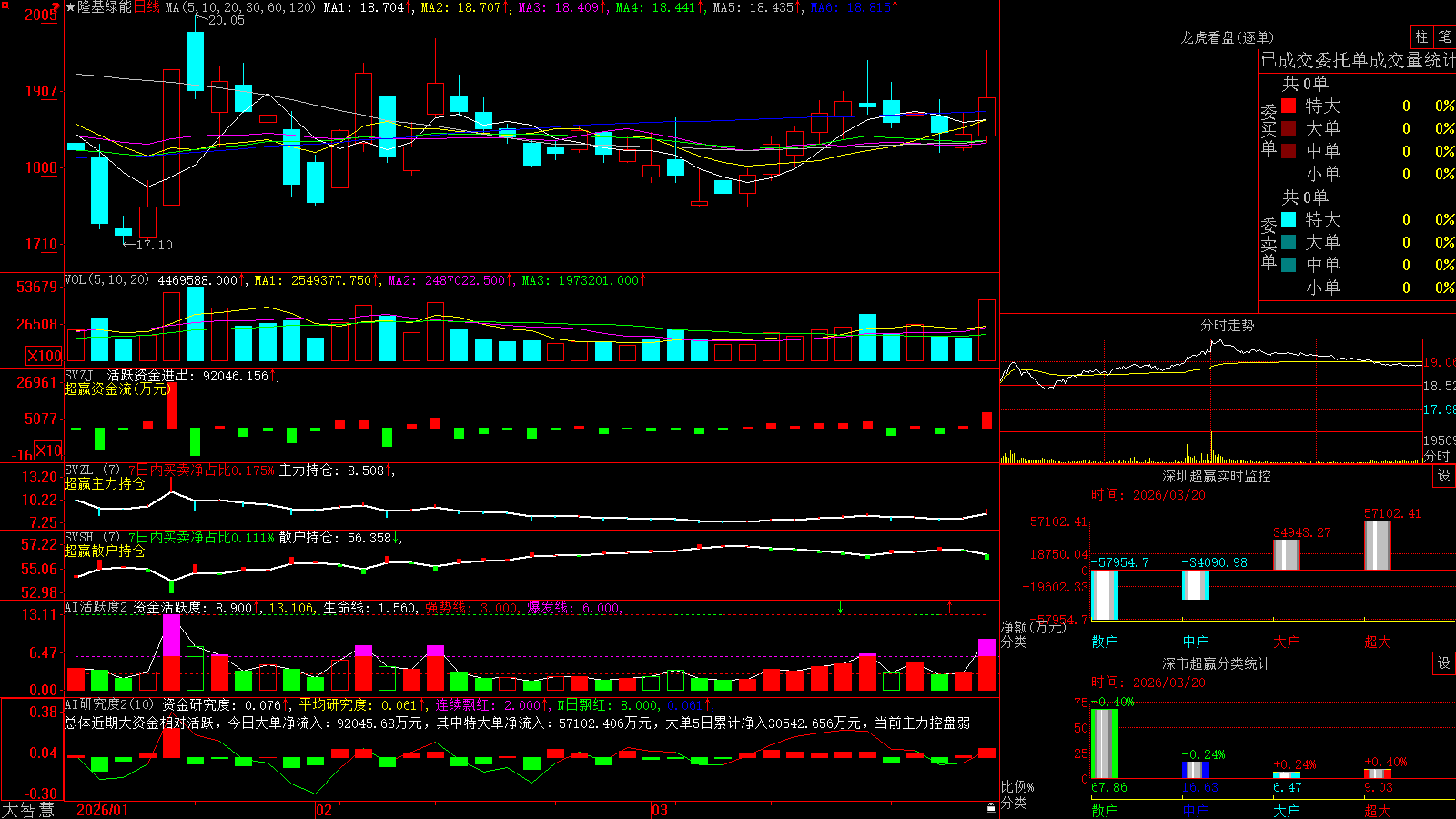
Task: Click the 超赢主力持仓 label
Action: pyautogui.click(x=105, y=483)
